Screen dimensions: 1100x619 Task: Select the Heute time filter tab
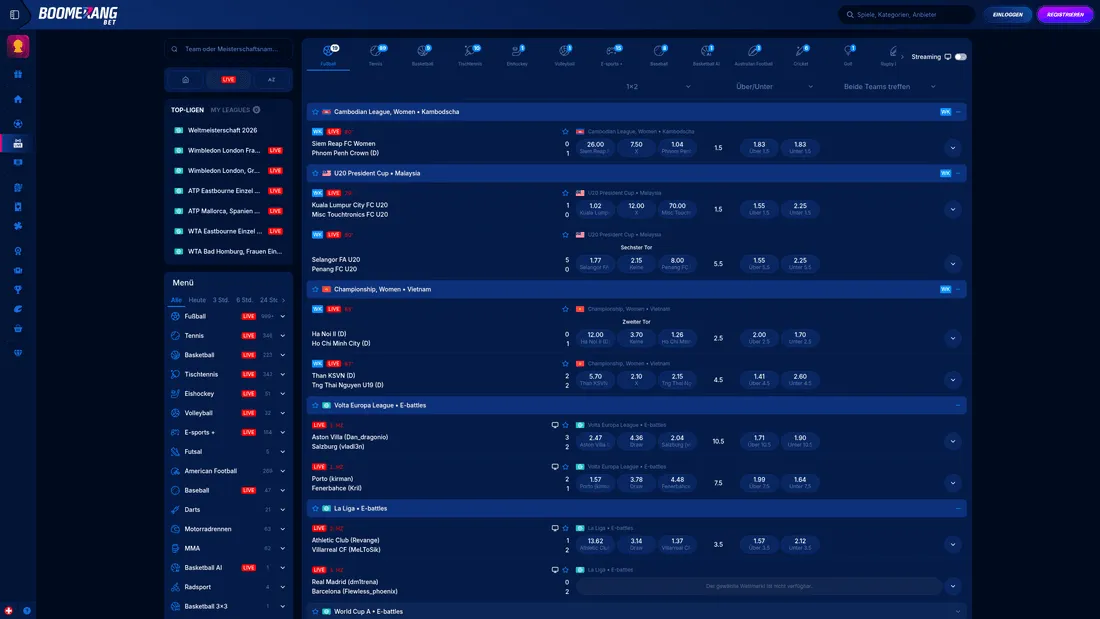point(197,300)
